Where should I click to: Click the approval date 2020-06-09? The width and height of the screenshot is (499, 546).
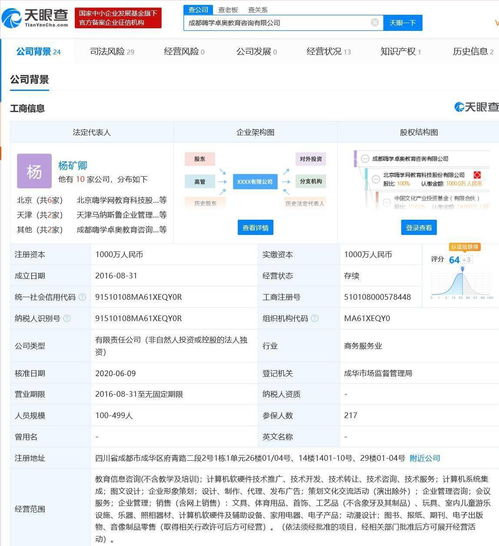[x=115, y=373]
